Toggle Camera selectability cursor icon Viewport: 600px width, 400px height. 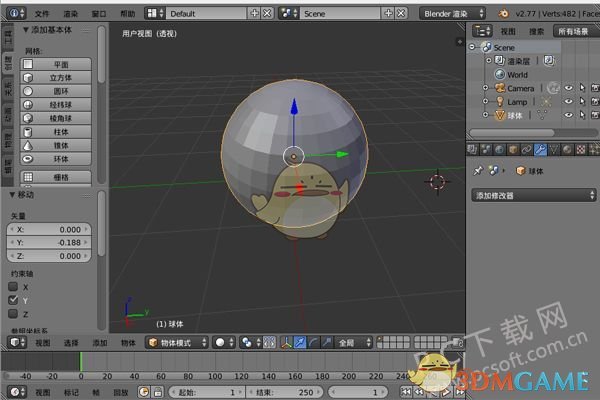pos(582,88)
